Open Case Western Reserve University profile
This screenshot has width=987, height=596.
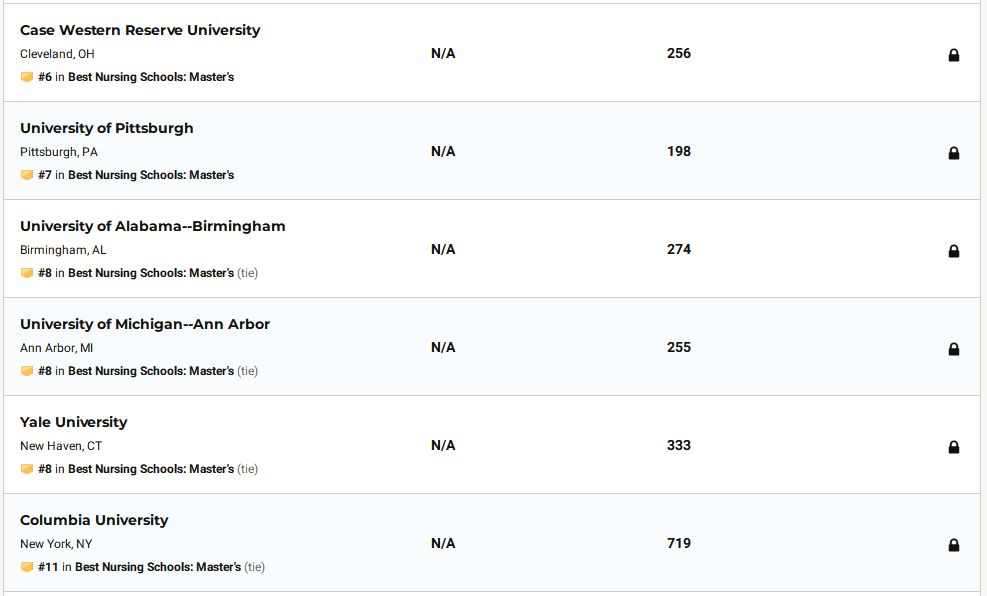140,30
